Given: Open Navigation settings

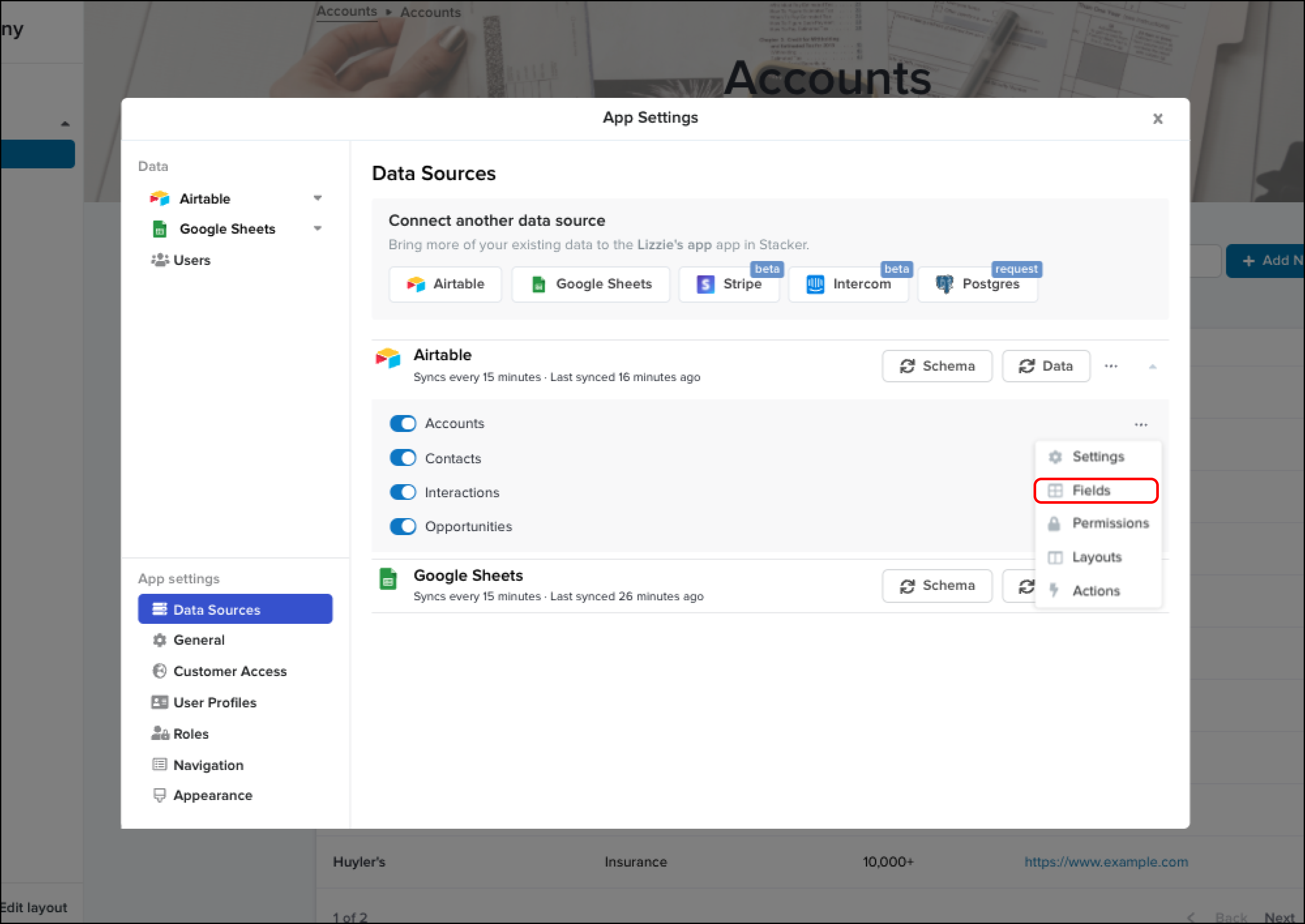Looking at the screenshot, I should (x=235, y=765).
